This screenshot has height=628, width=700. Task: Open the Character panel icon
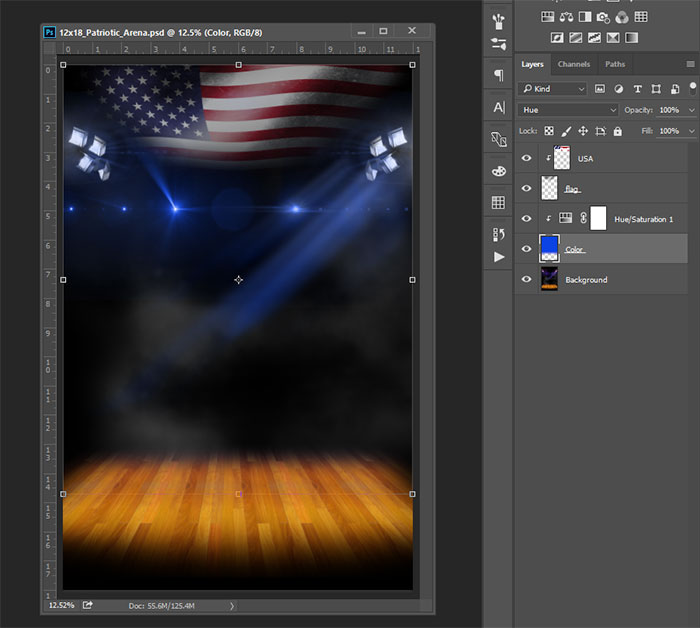tap(499, 107)
